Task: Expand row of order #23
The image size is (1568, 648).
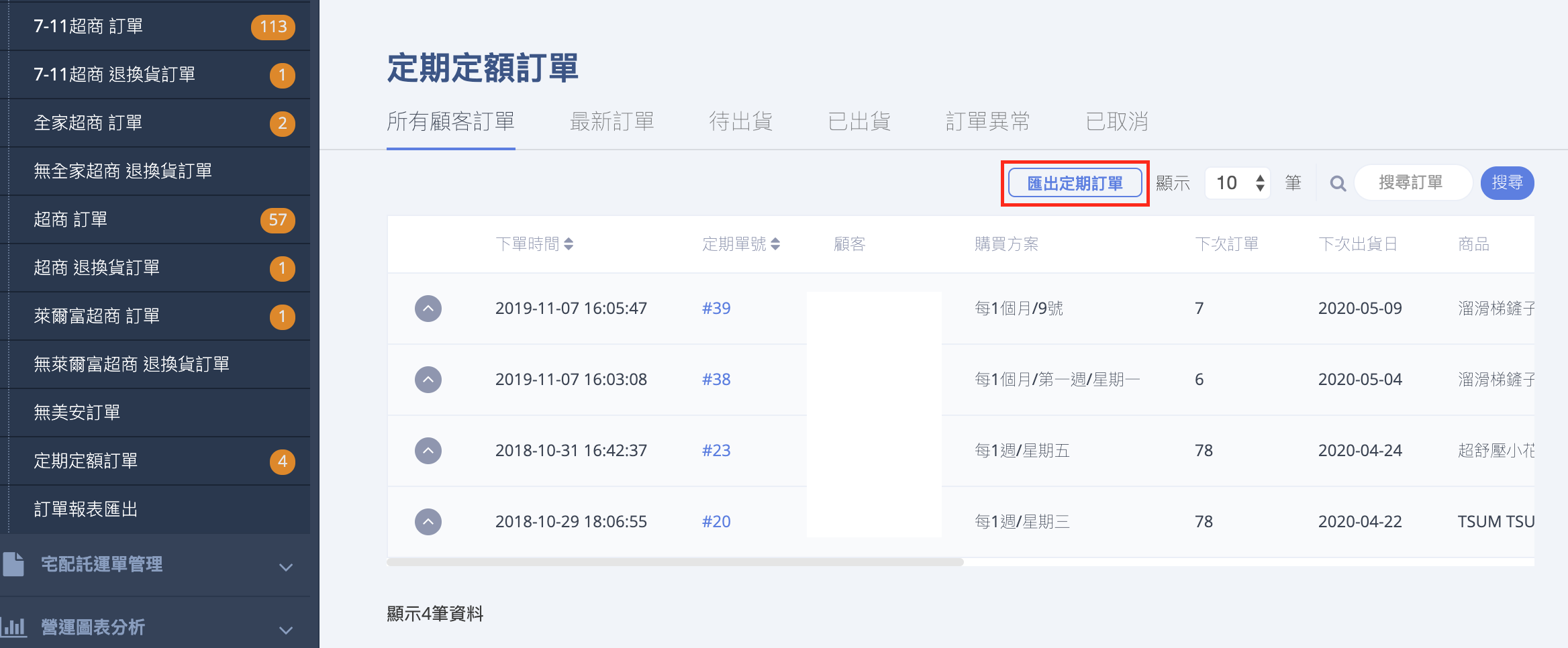Action: [428, 451]
